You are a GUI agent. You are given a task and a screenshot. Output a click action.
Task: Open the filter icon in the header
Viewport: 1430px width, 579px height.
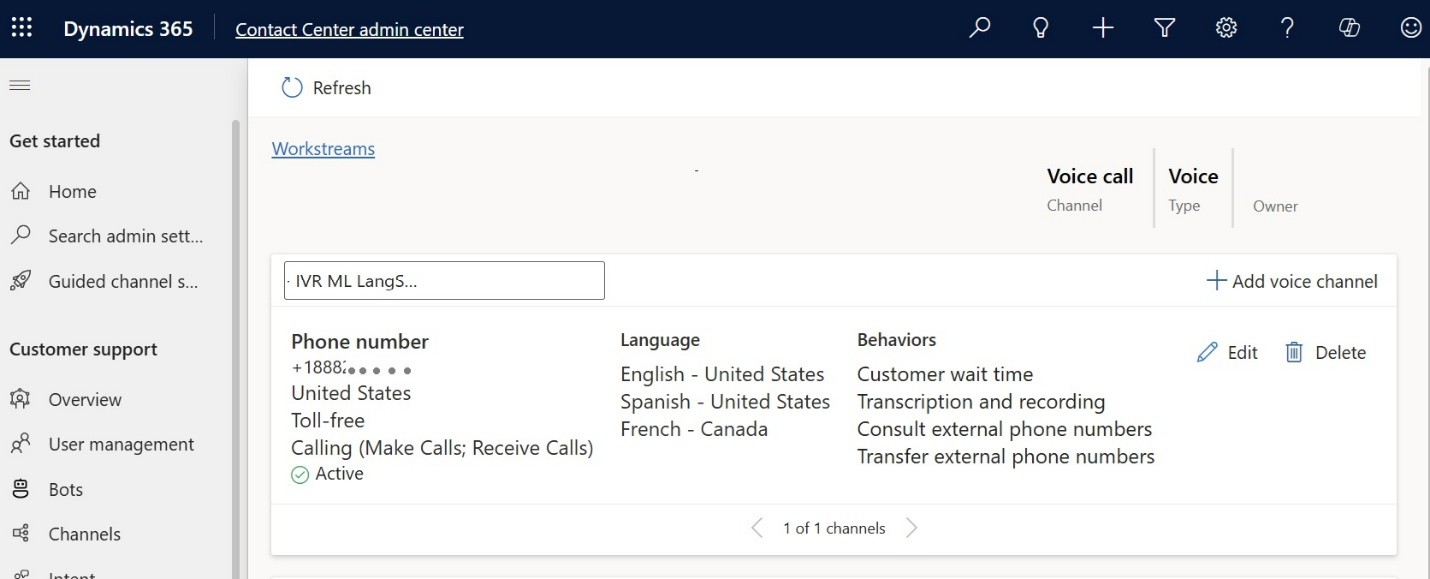1163,27
